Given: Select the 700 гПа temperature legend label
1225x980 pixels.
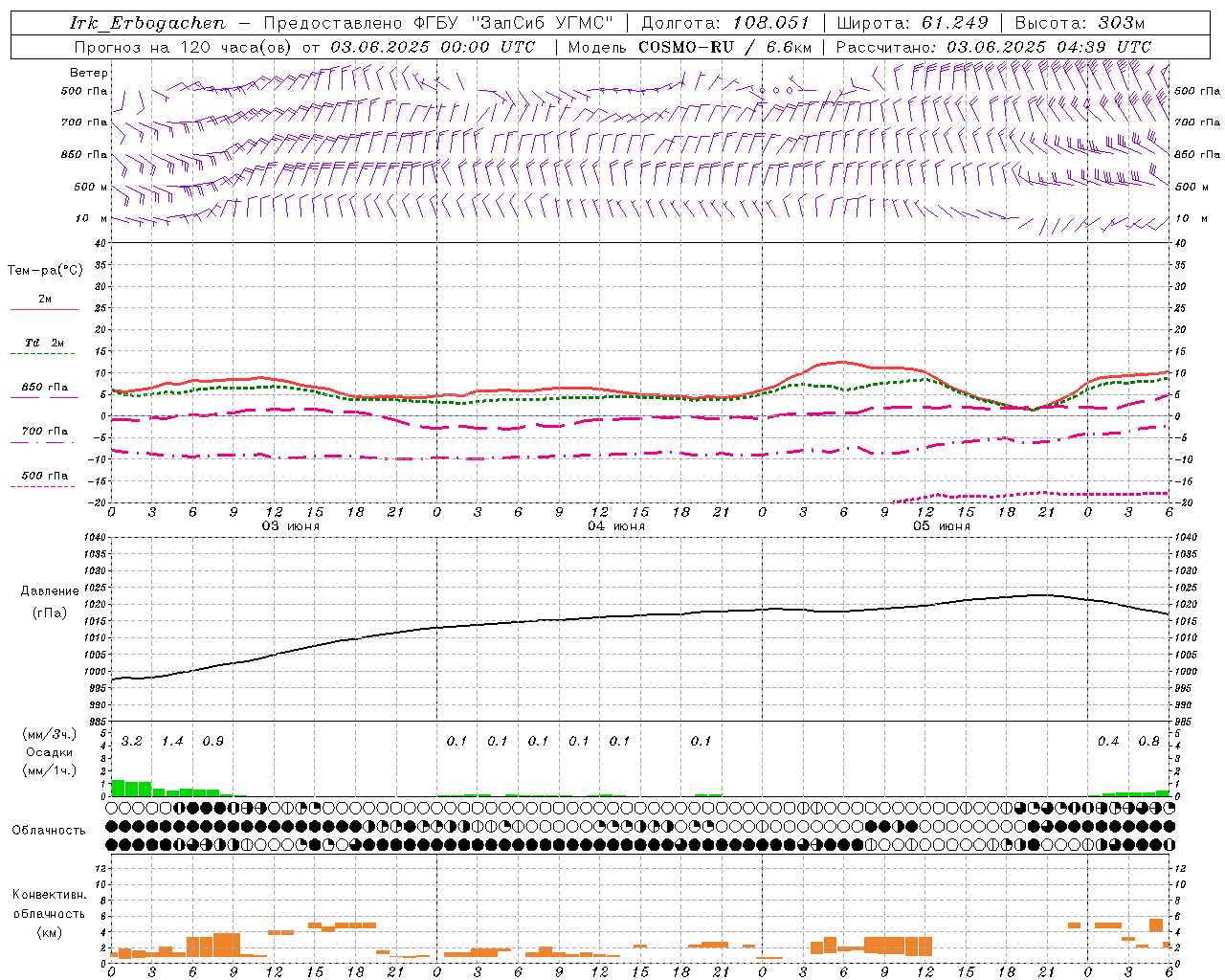Looking at the screenshot, I should 44,432.
